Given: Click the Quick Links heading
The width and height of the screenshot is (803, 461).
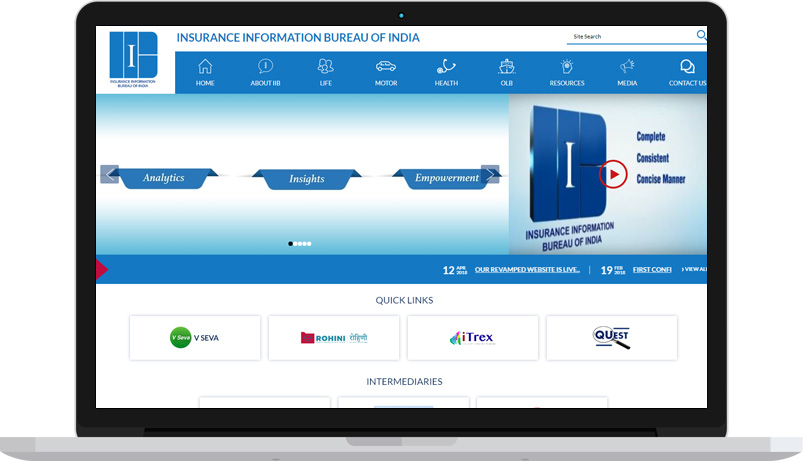Looking at the screenshot, I should 404,300.
